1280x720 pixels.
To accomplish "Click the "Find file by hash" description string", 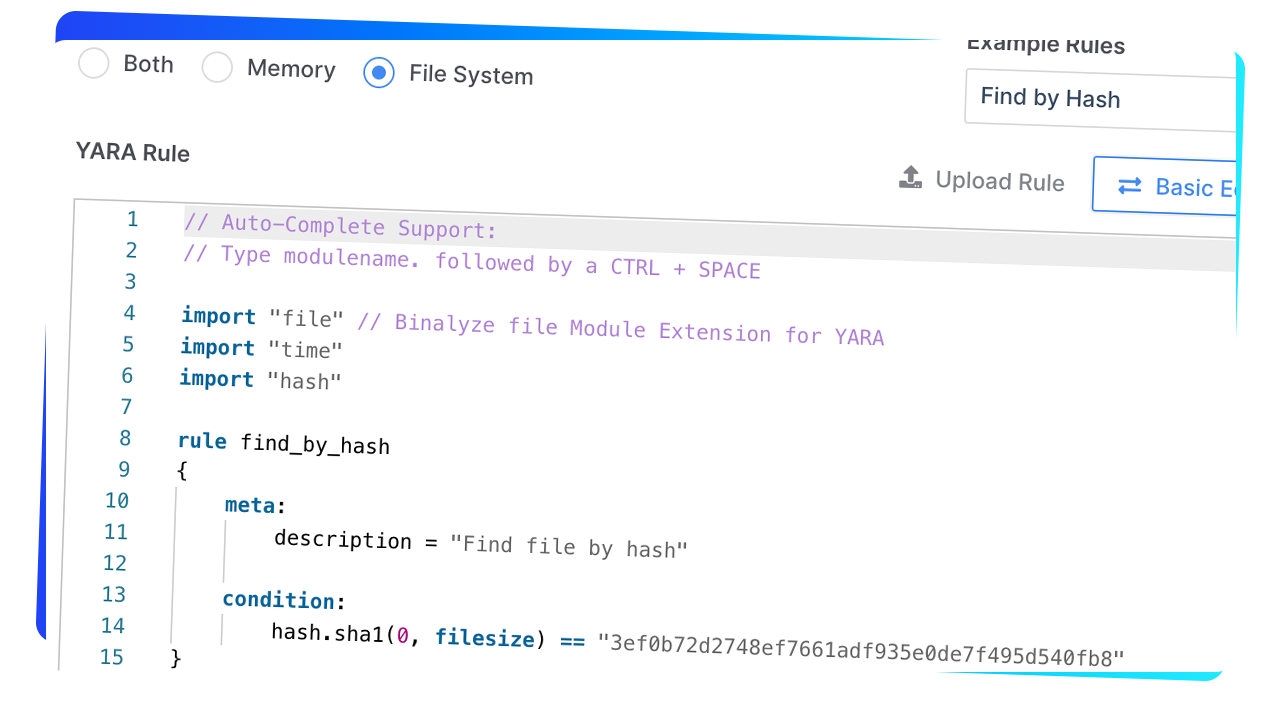I will tap(569, 547).
